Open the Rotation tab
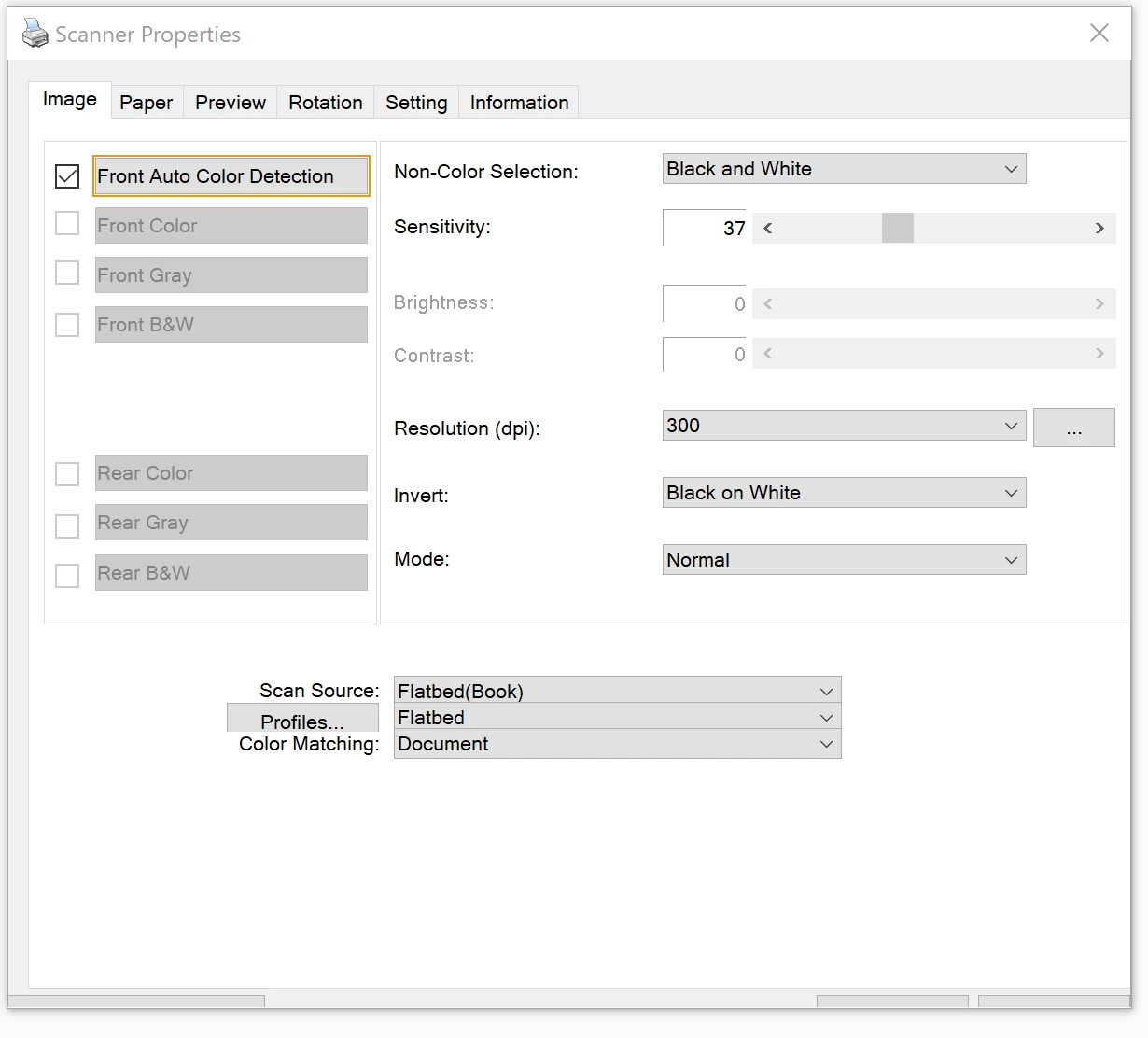 click(x=326, y=103)
